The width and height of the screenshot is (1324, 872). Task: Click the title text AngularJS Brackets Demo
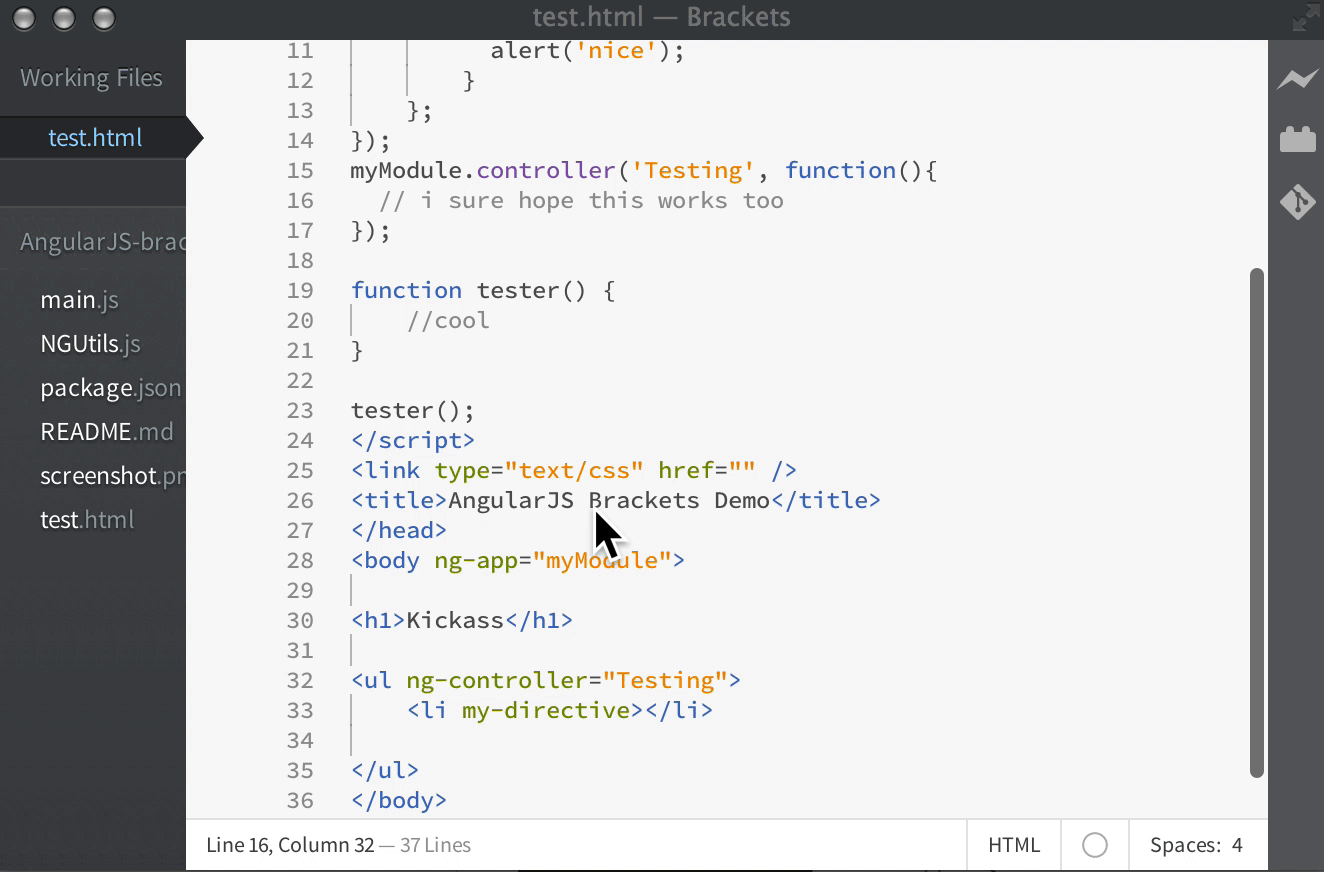click(609, 500)
